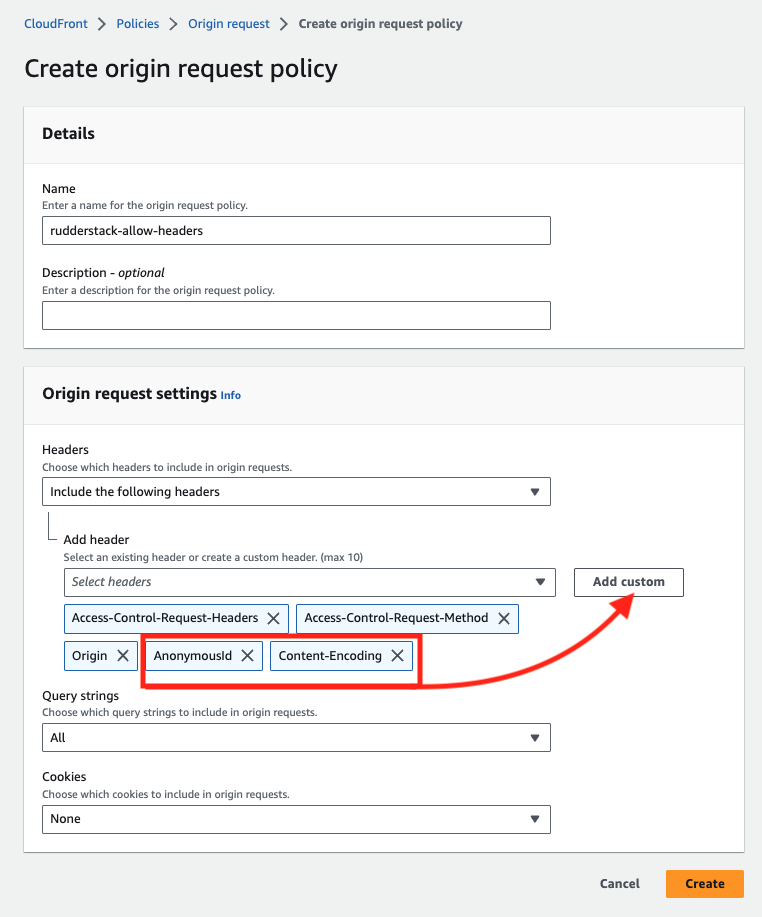The image size is (762, 917).
Task: Click the Content-Encoding header chip label
Action: tap(330, 656)
